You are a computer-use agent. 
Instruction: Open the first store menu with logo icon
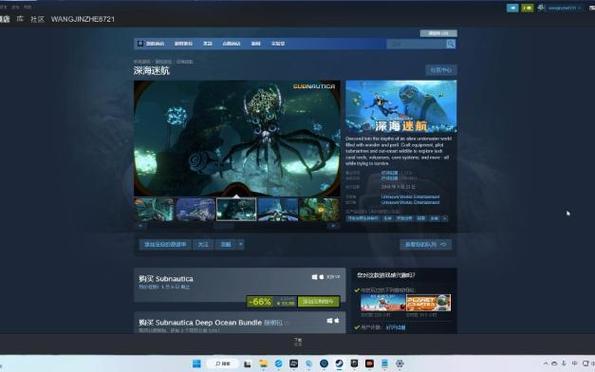[x=151, y=44]
